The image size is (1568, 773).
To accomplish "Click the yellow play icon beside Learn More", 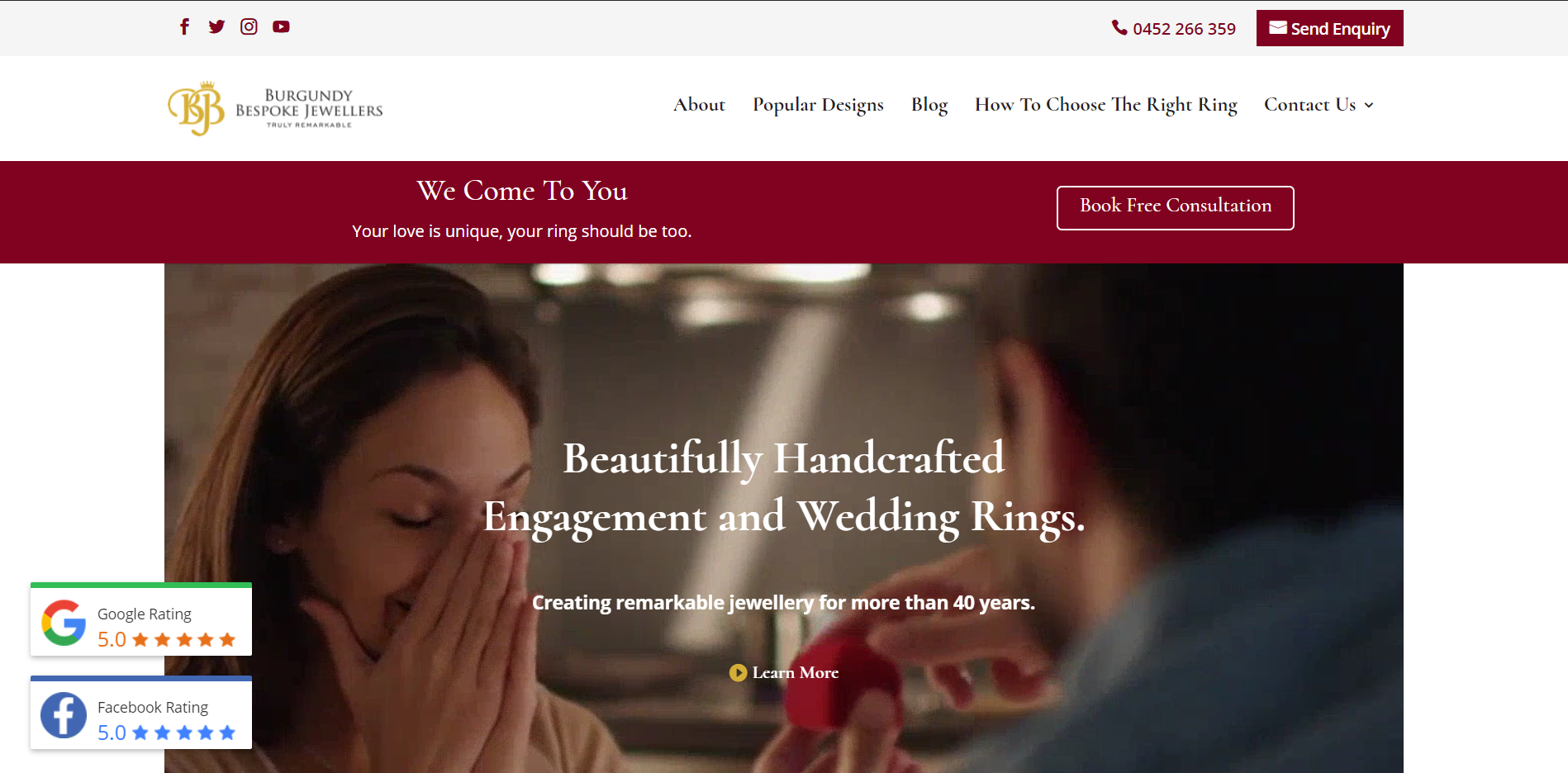I will pos(738,673).
